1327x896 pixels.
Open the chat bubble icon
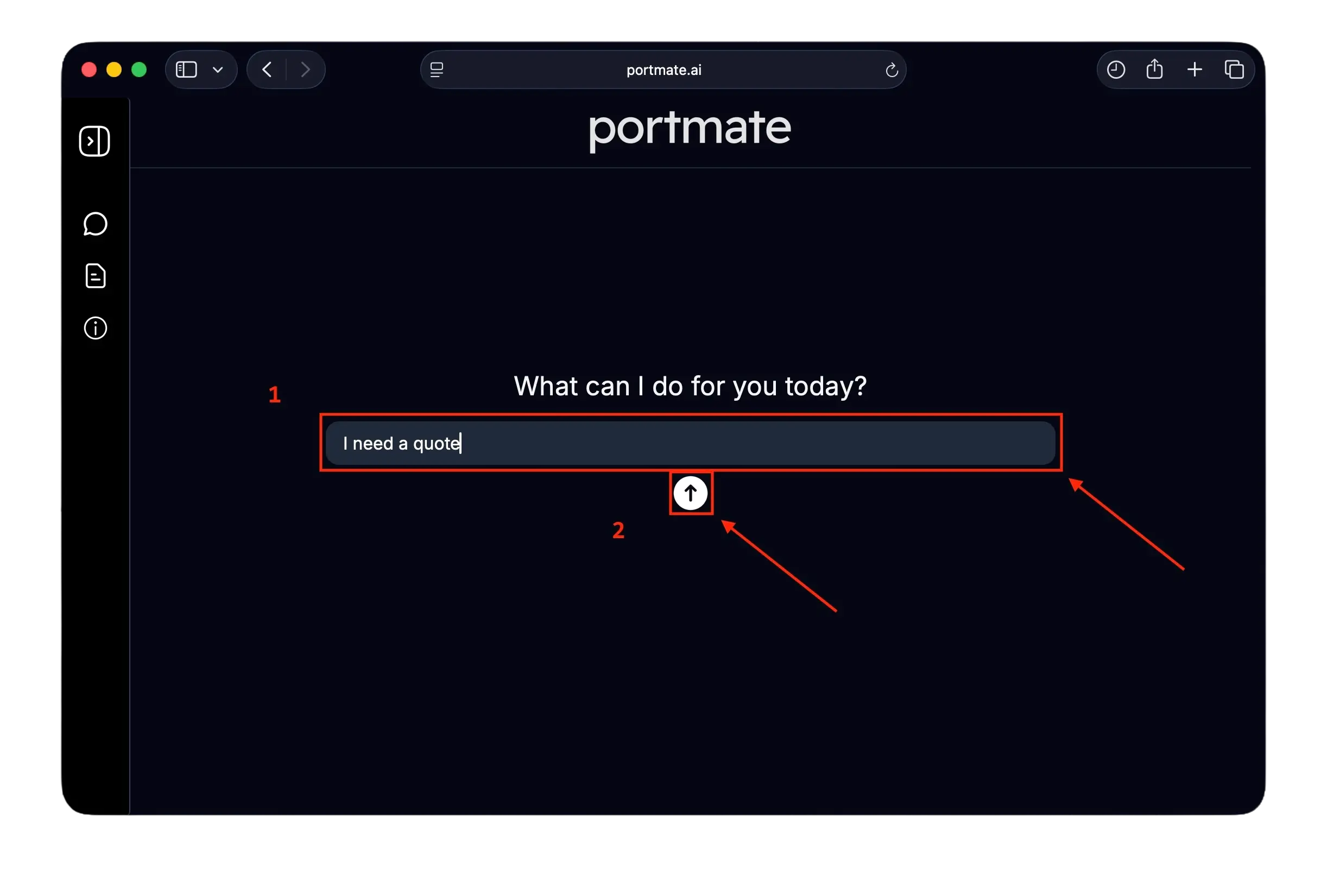point(95,224)
